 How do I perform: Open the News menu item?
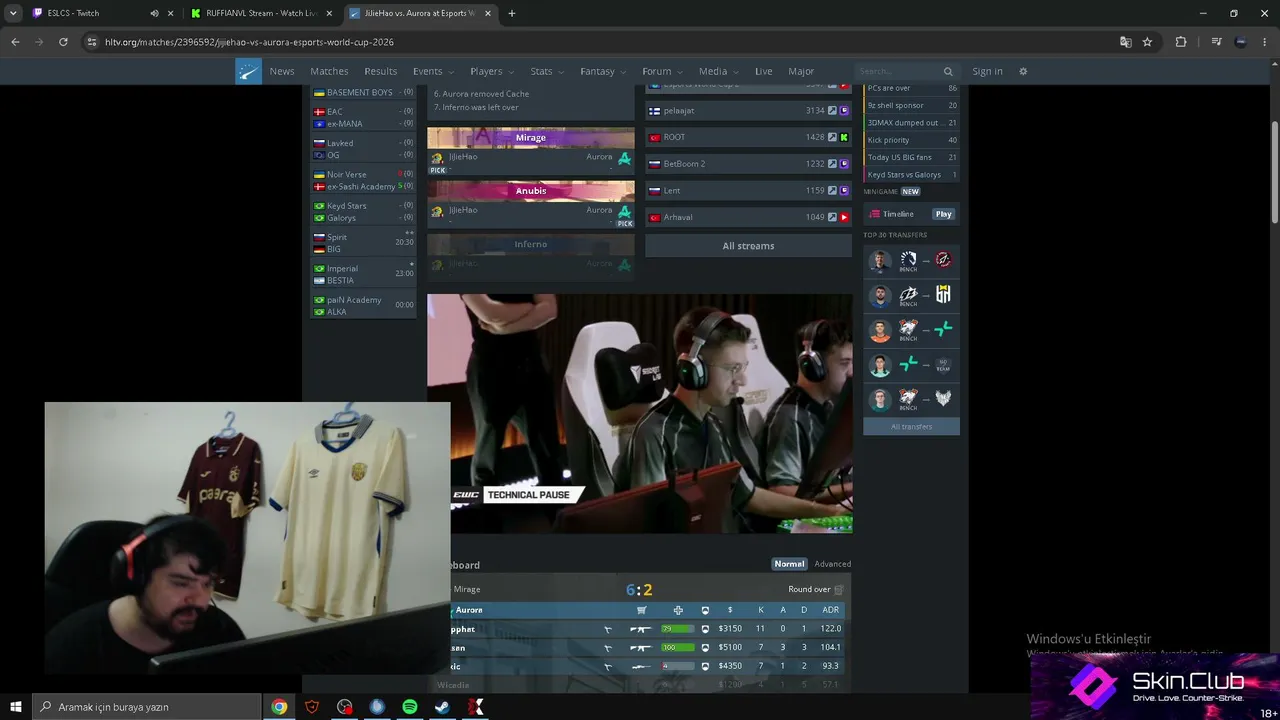tap(282, 71)
